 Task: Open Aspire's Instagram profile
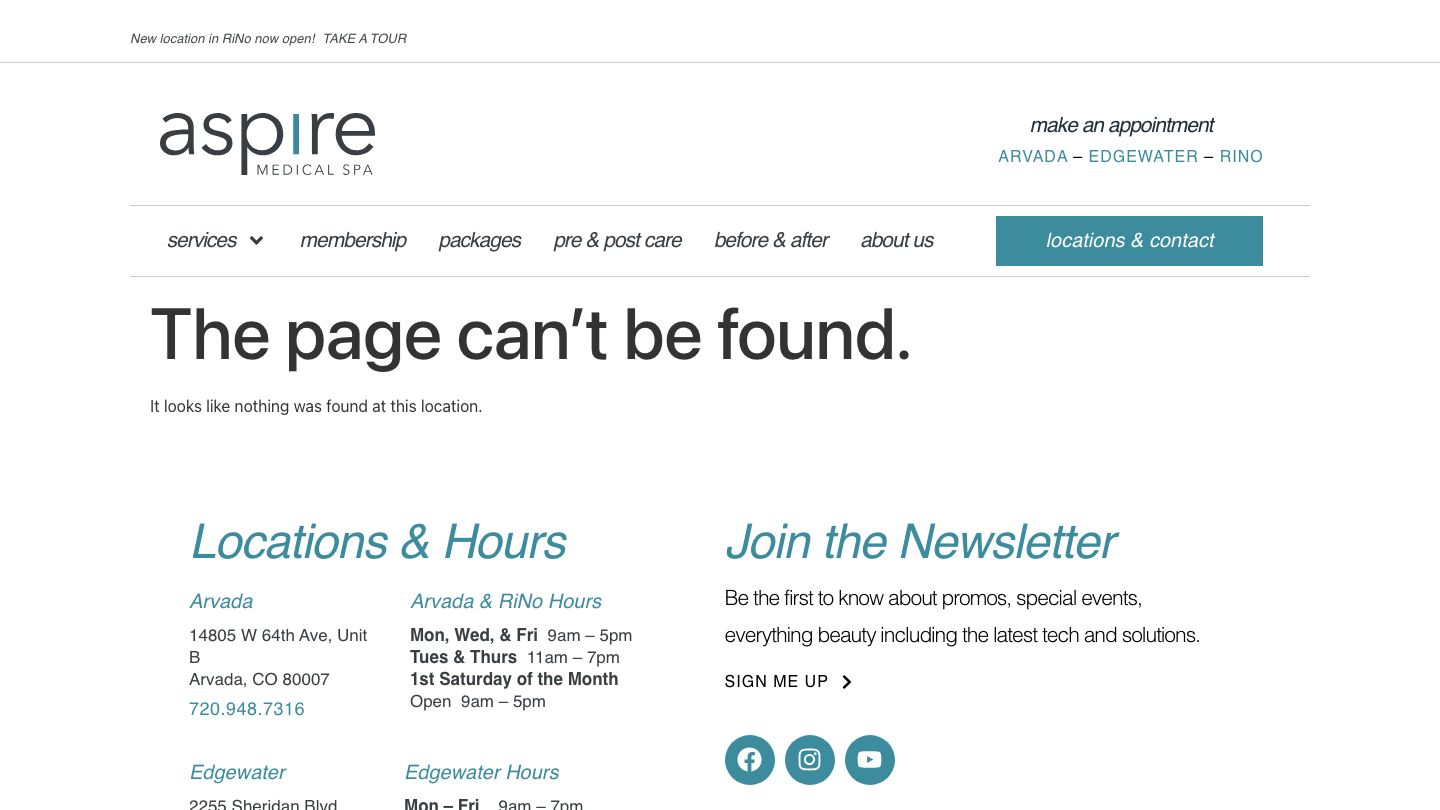[x=809, y=760]
